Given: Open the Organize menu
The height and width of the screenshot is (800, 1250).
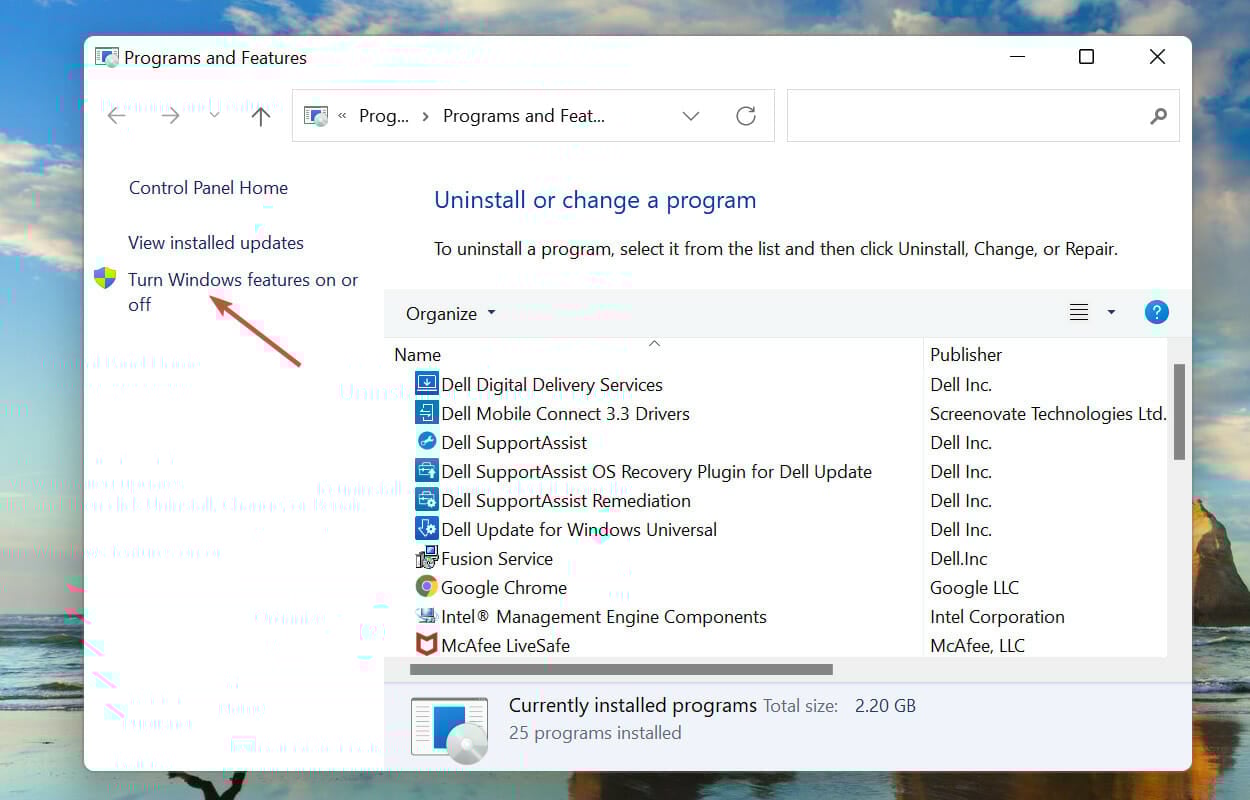Looking at the screenshot, I should (x=450, y=314).
